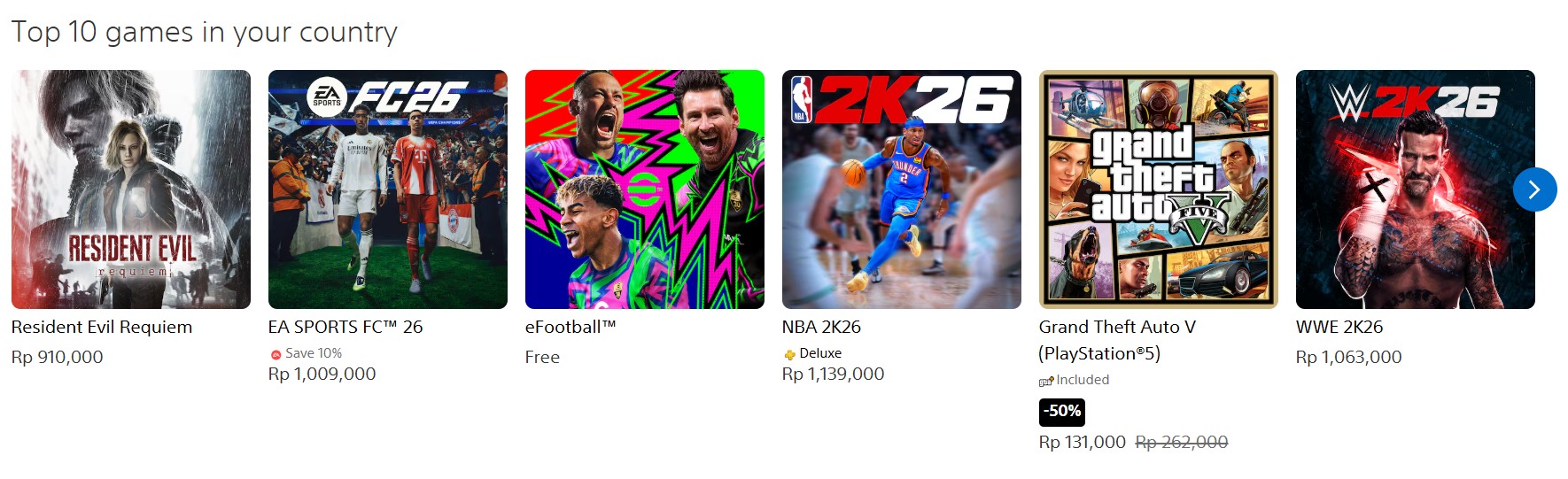Select the WWE 2K26 cover image

[1416, 189]
